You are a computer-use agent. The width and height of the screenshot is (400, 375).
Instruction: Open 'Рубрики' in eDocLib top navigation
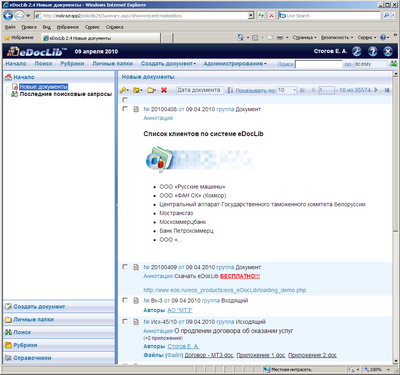[x=72, y=63]
